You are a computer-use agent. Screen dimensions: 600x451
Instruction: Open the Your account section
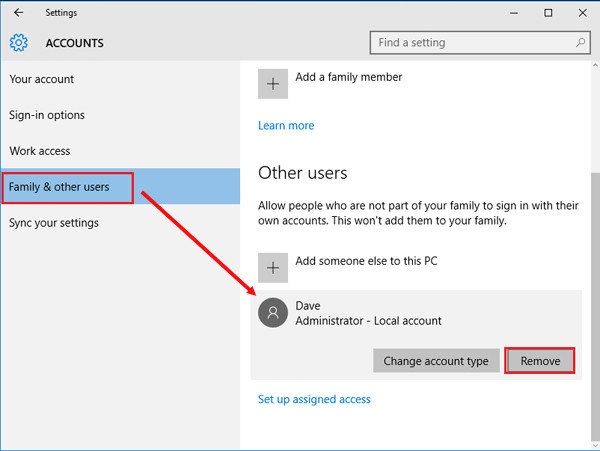(x=42, y=79)
